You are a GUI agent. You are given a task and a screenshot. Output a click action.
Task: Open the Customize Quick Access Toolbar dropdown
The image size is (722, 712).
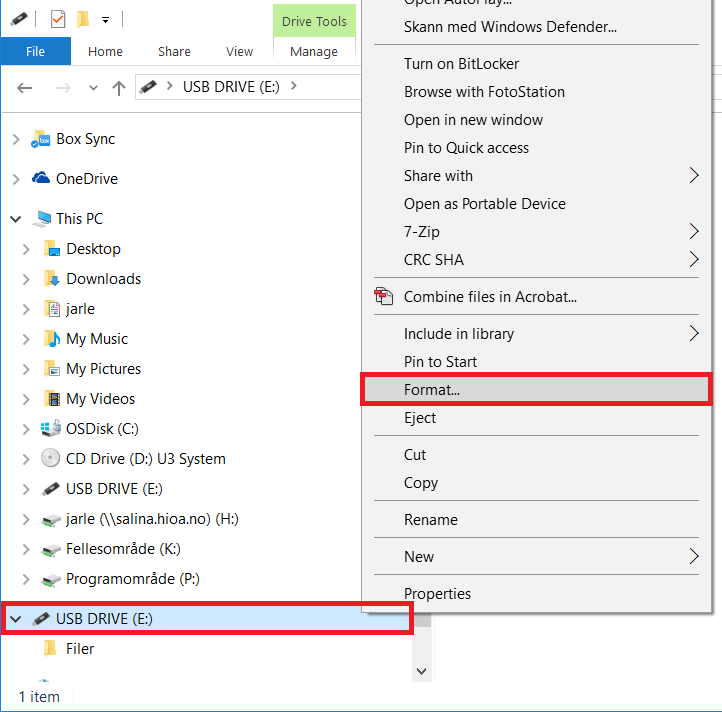(x=105, y=20)
